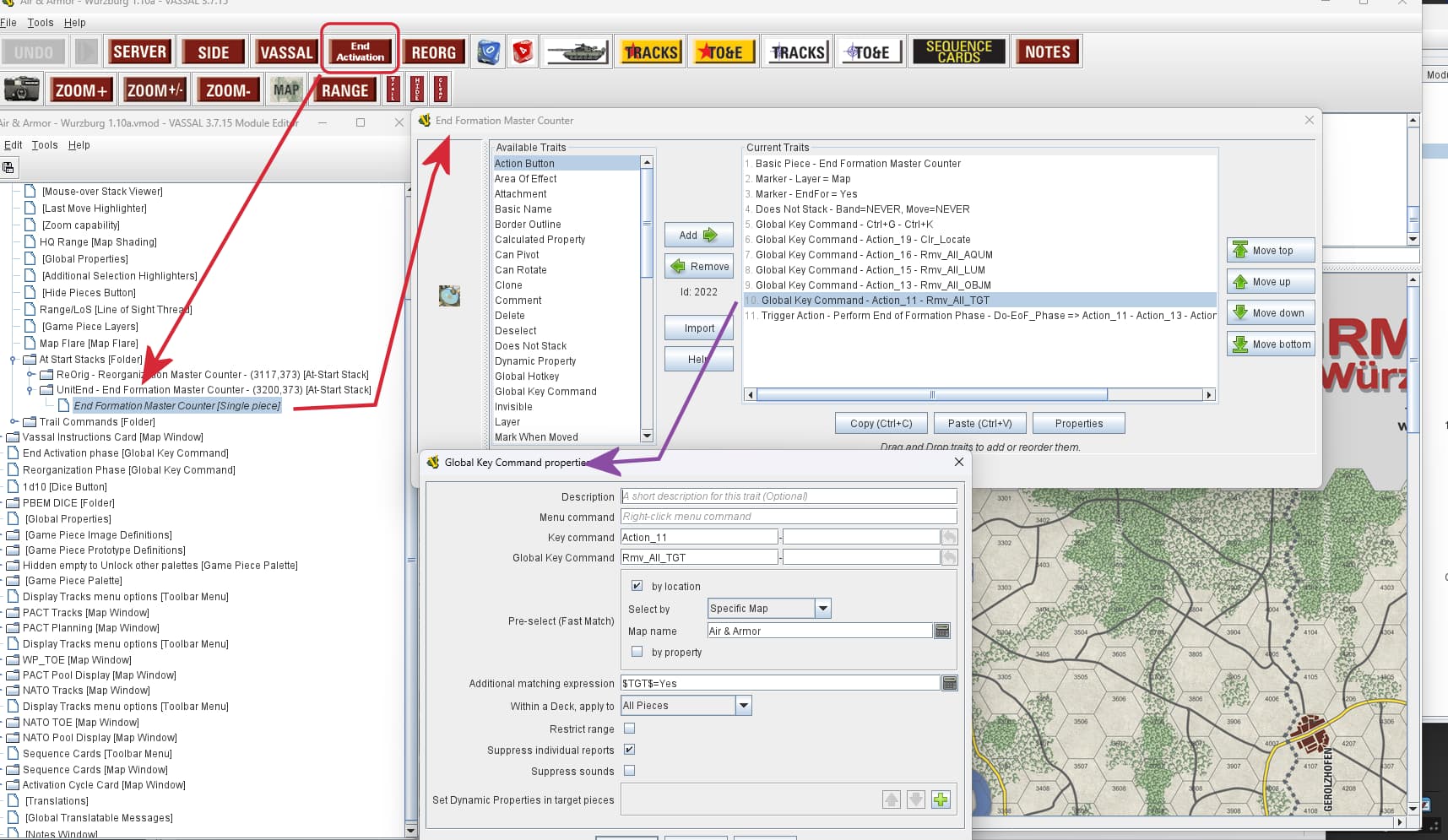The image size is (1448, 840).
Task: Open the Edit menu in Module Editor
Action: pyautogui.click(x=13, y=145)
